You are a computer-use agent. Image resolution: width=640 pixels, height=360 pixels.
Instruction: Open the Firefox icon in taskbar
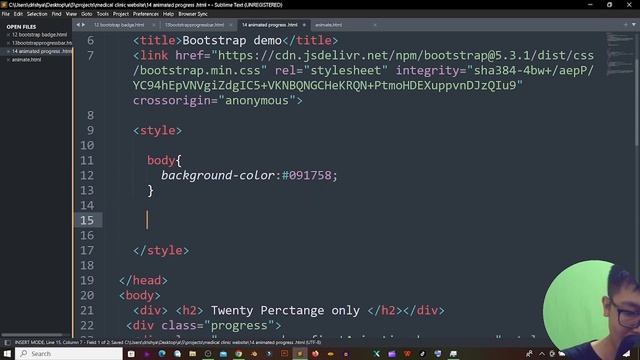[x=315, y=353]
